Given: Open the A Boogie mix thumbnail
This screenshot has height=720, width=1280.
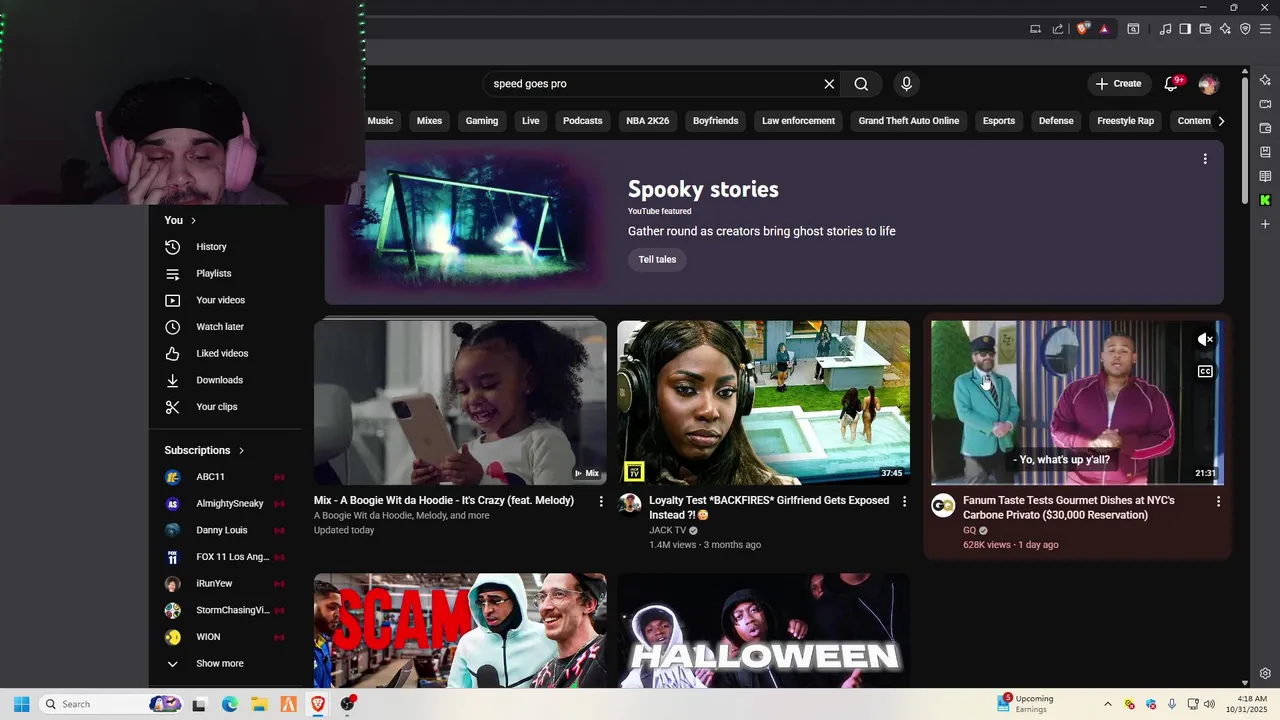Looking at the screenshot, I should (460, 402).
